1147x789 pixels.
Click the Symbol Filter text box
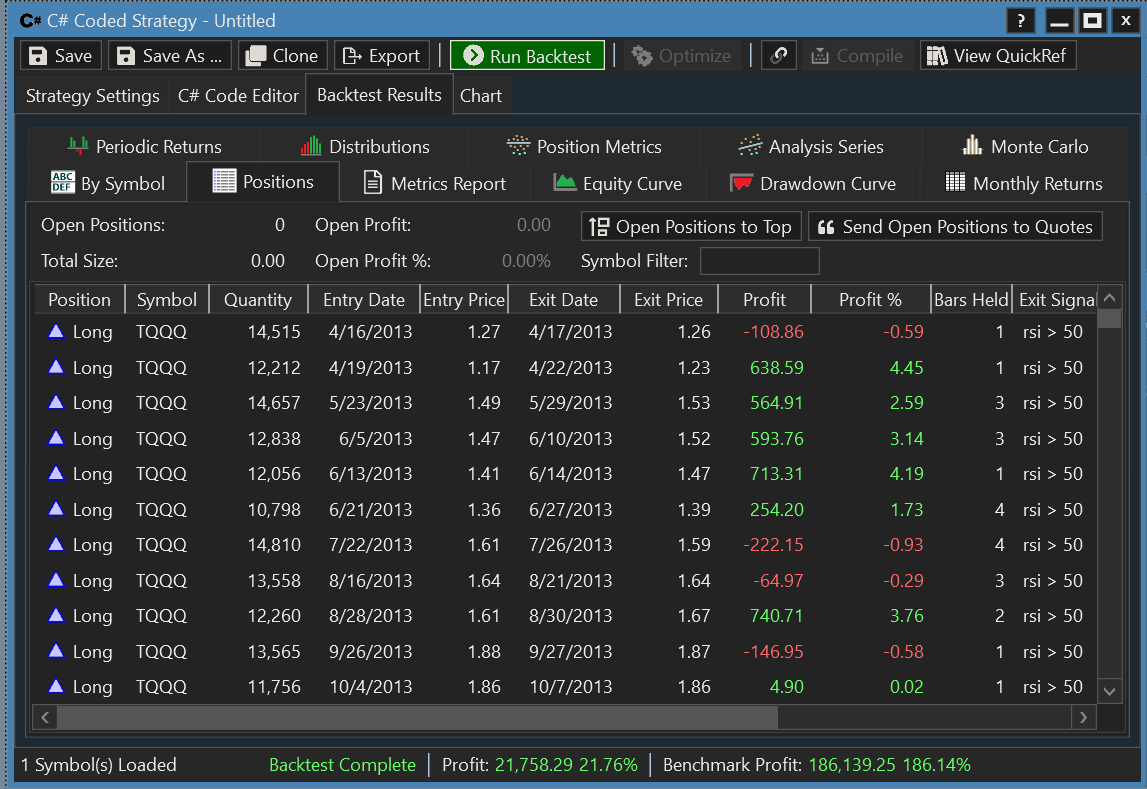pos(759,262)
